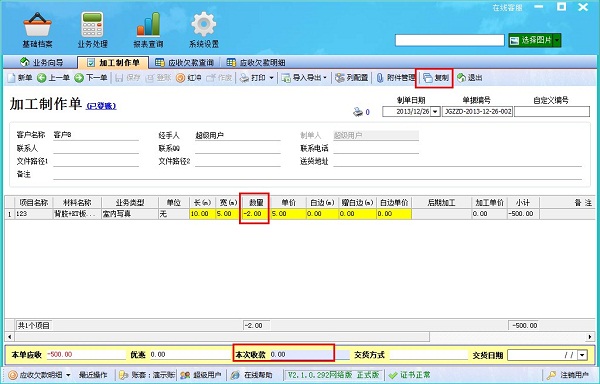This screenshot has width=600, height=384.
Task: Click the 复制 copy button
Action: pyautogui.click(x=436, y=78)
